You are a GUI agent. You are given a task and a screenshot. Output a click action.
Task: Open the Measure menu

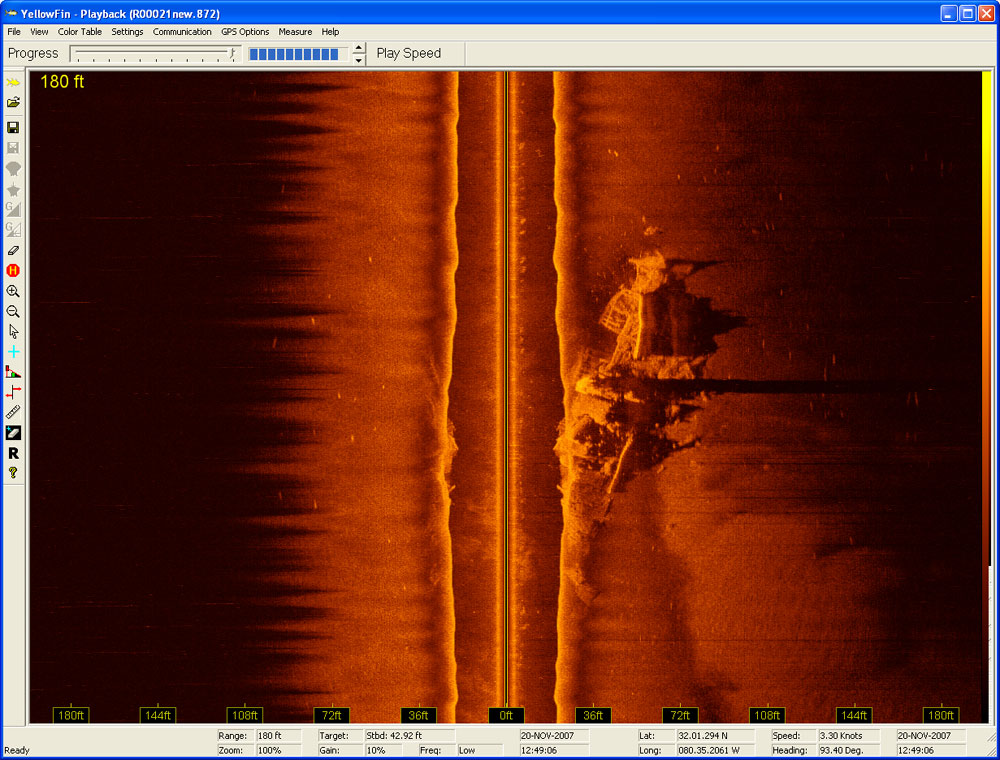[x=295, y=32]
